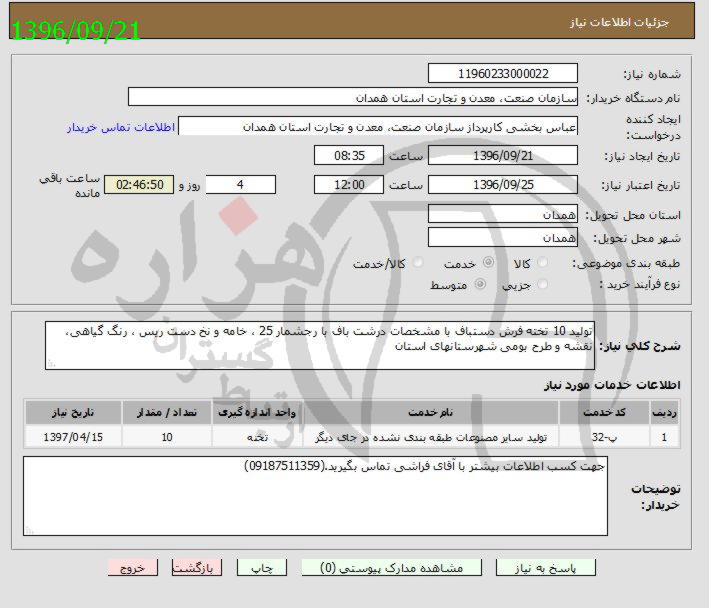Click the green date stamp 1396/09/21
This screenshot has height=608, width=709.
(75, 31)
